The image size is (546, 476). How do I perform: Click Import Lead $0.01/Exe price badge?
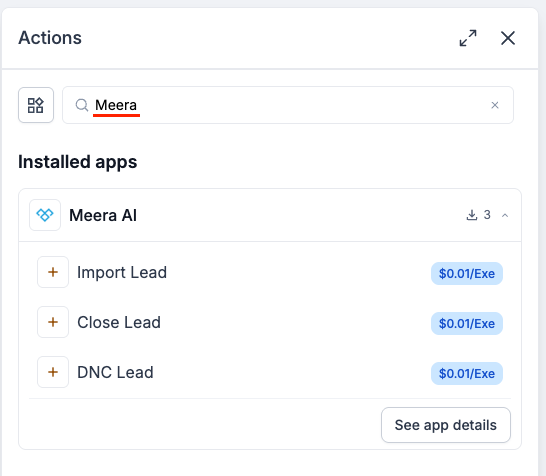point(467,273)
